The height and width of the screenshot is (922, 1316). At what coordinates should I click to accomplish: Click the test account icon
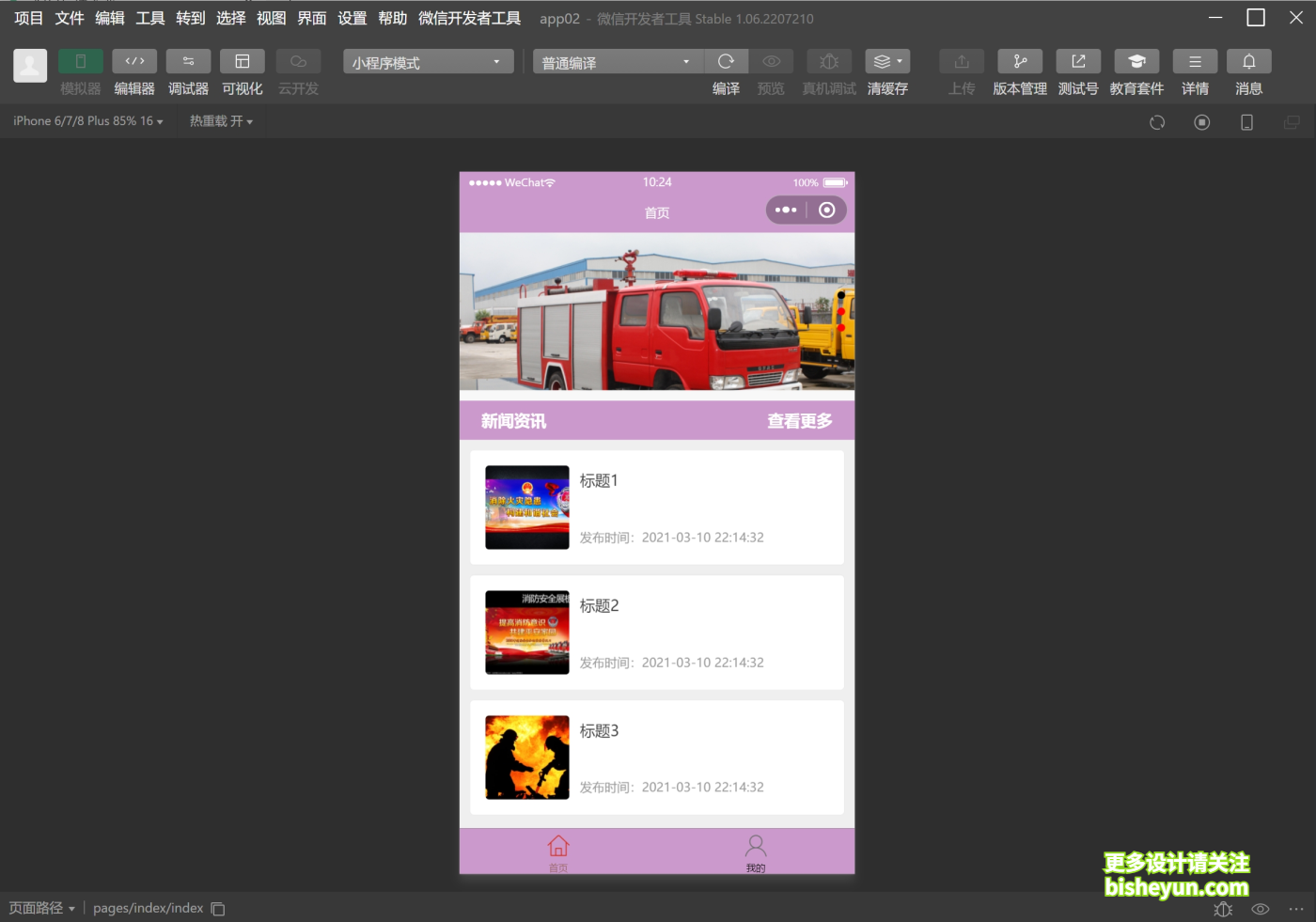tap(1078, 62)
